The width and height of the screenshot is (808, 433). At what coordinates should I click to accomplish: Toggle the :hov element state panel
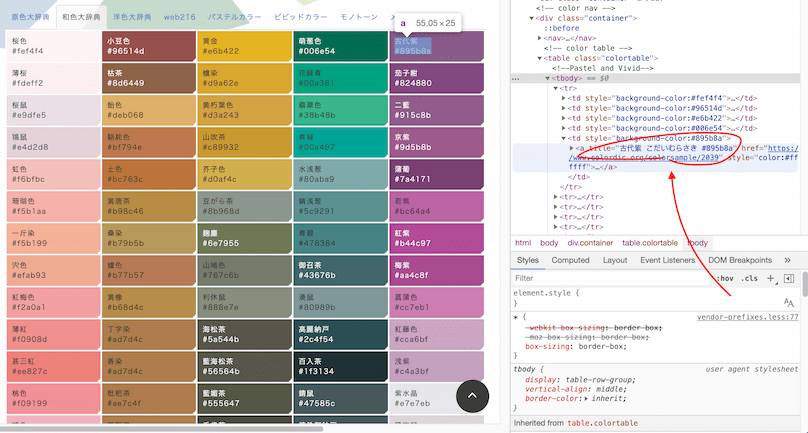point(725,278)
